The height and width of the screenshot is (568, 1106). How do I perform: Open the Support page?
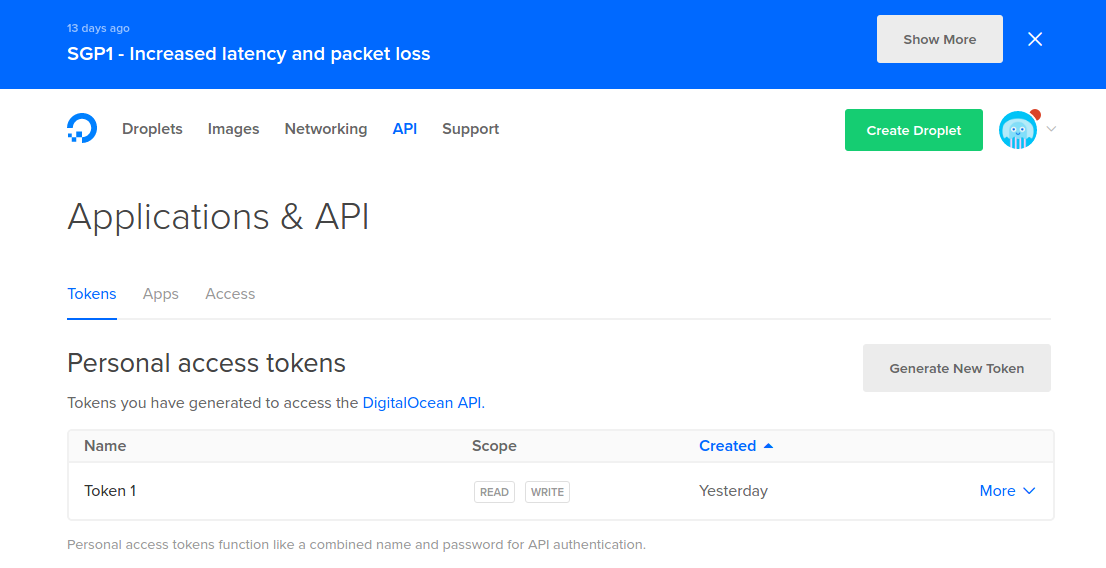(x=470, y=129)
